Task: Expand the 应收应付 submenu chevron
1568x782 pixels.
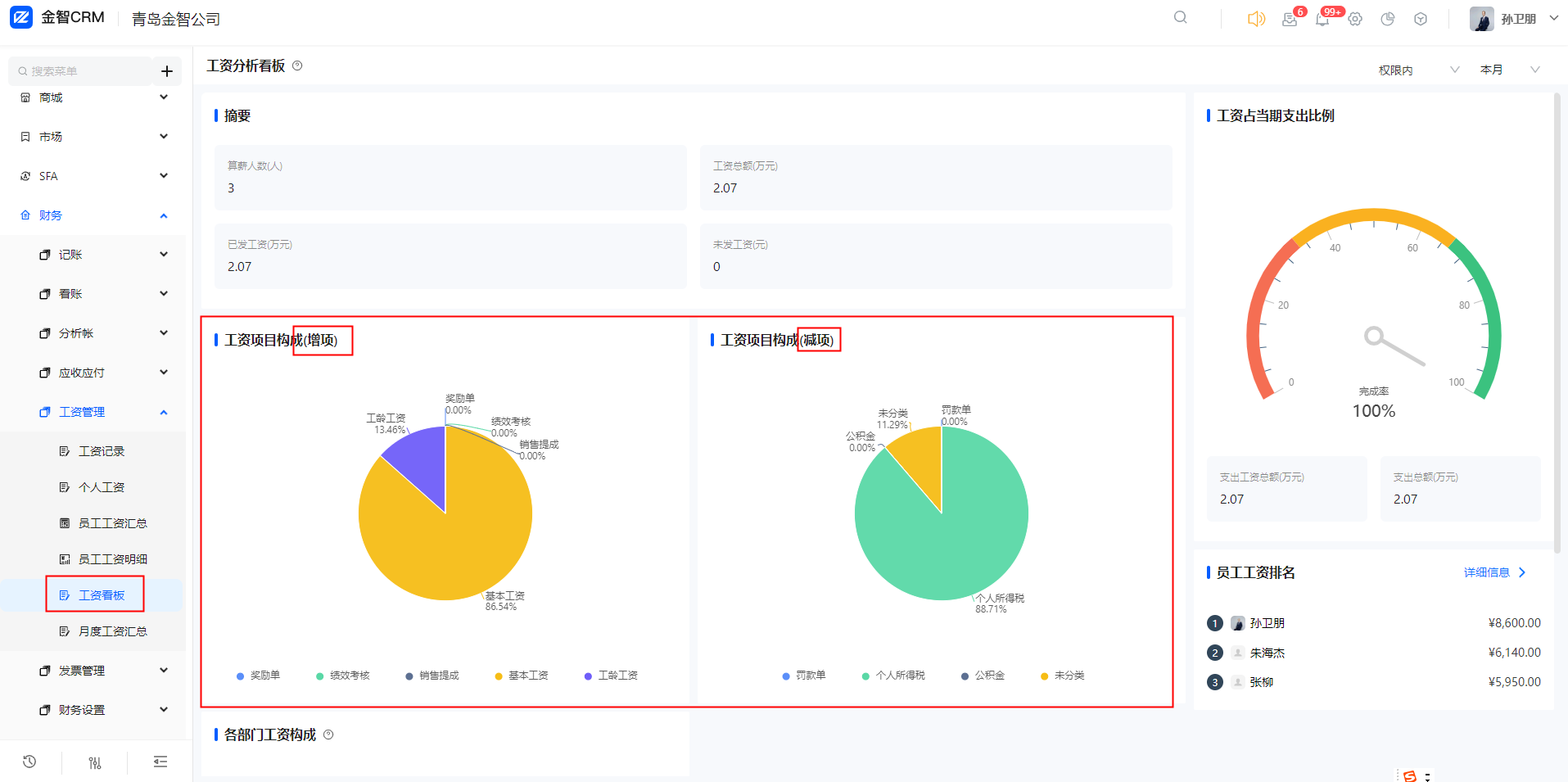Action: point(164,373)
